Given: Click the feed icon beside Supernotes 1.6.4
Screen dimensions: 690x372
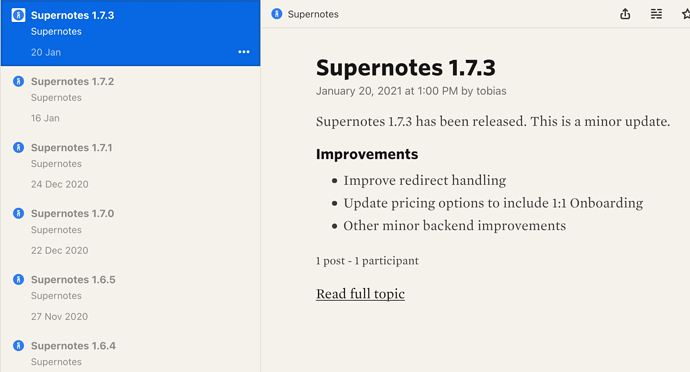Looking at the screenshot, I should pos(18,346).
